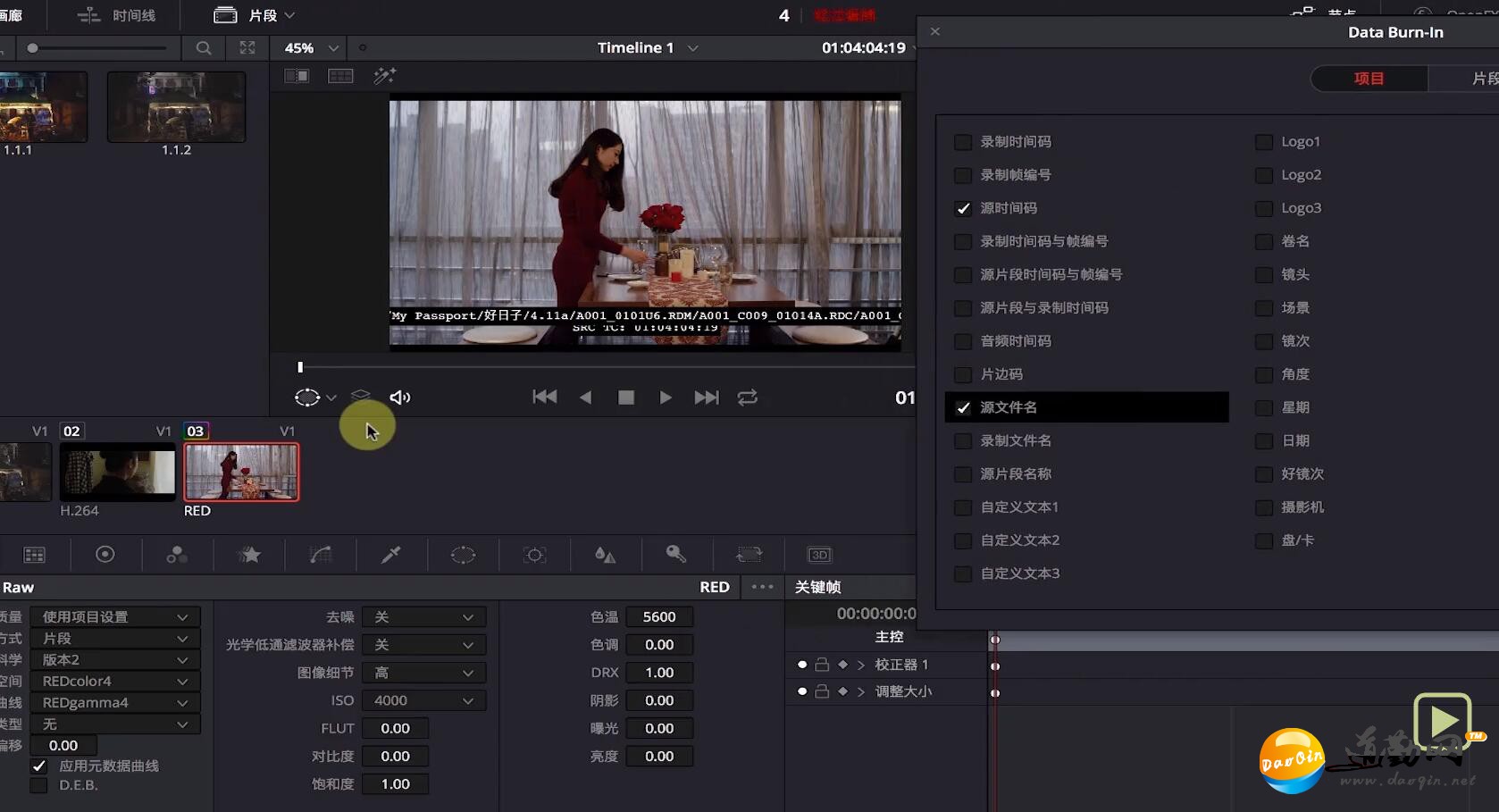Viewport: 1499px width, 812px height.
Task: Open the 图像细节 dropdown
Action: point(424,673)
